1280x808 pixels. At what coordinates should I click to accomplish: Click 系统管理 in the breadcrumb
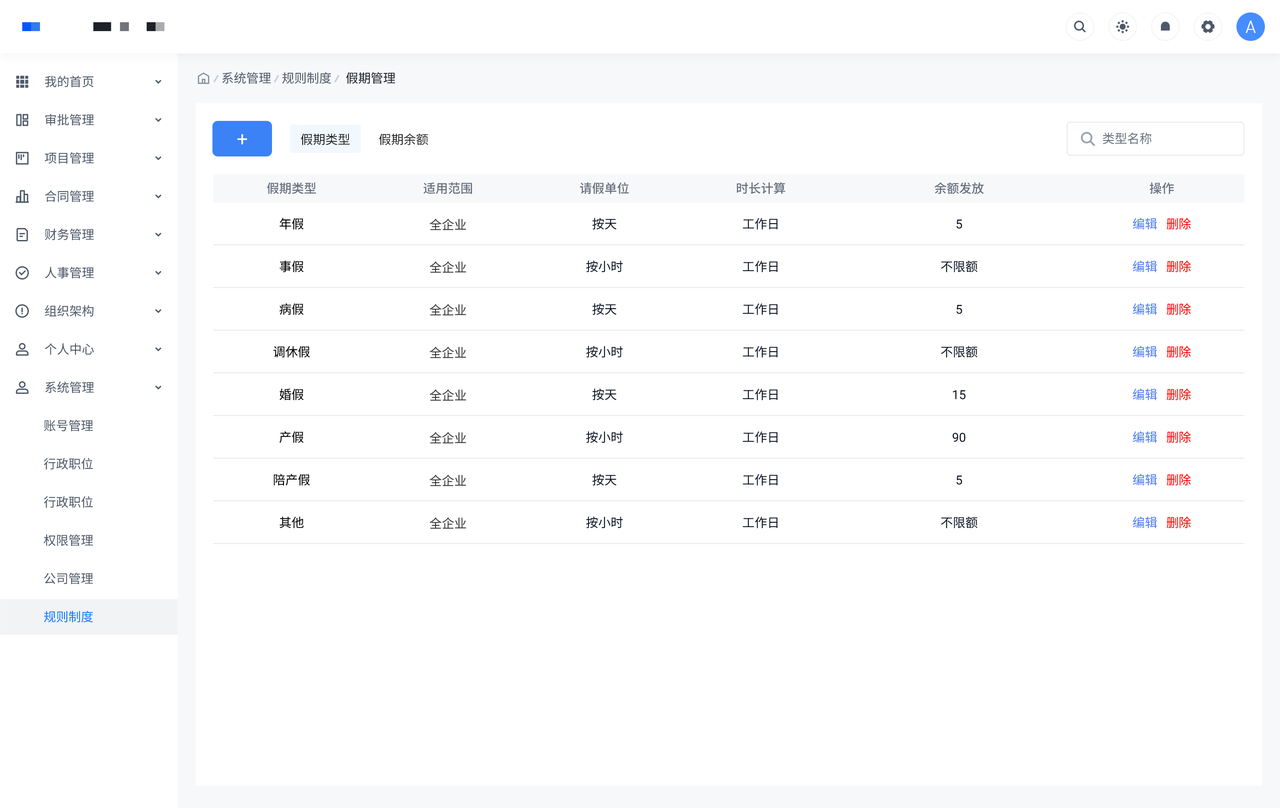pos(246,78)
